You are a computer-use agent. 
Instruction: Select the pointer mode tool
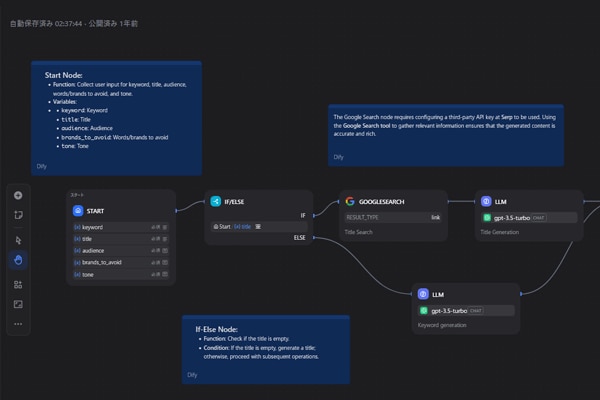tap(18, 240)
